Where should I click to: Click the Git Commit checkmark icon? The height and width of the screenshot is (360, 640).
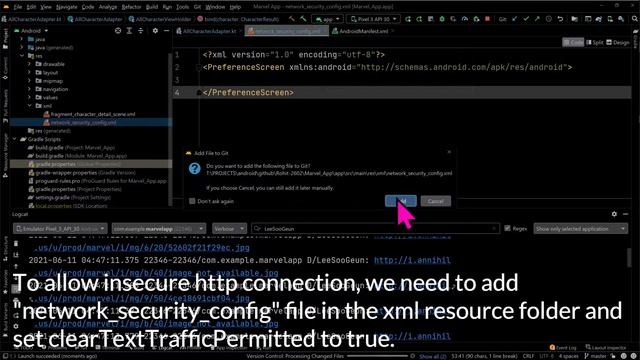pos(526,19)
